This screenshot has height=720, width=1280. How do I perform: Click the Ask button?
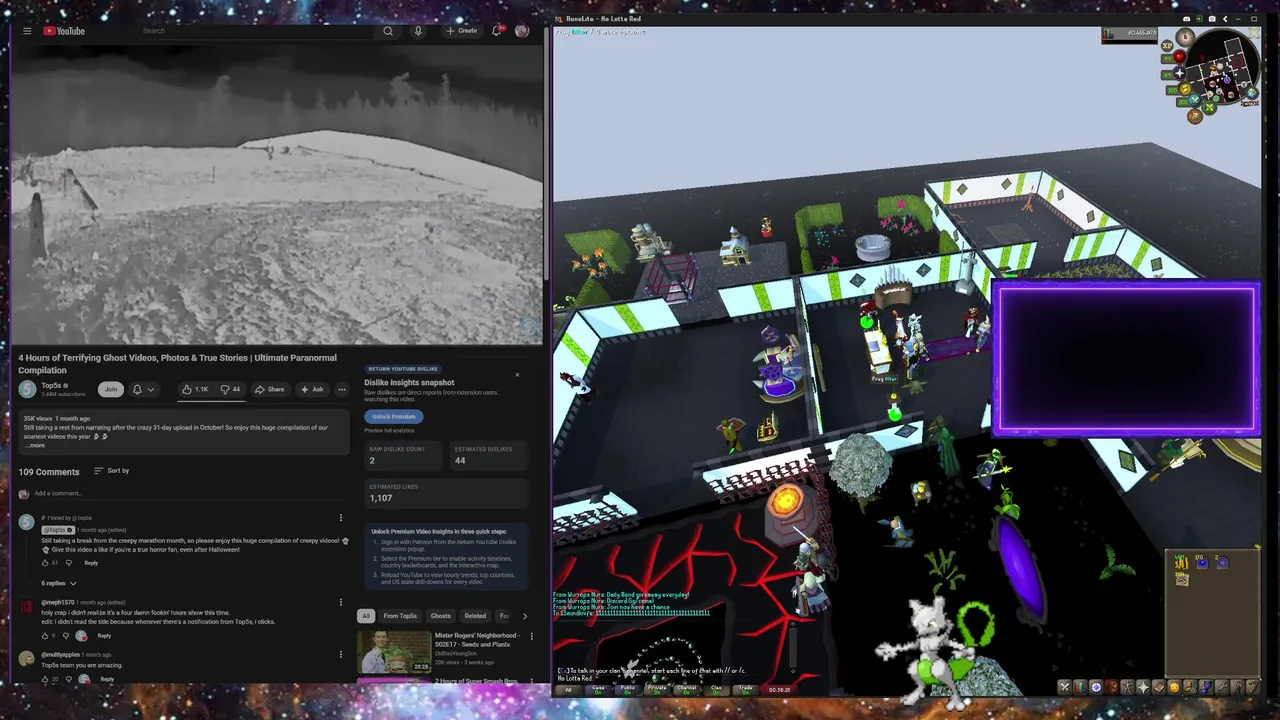312,389
